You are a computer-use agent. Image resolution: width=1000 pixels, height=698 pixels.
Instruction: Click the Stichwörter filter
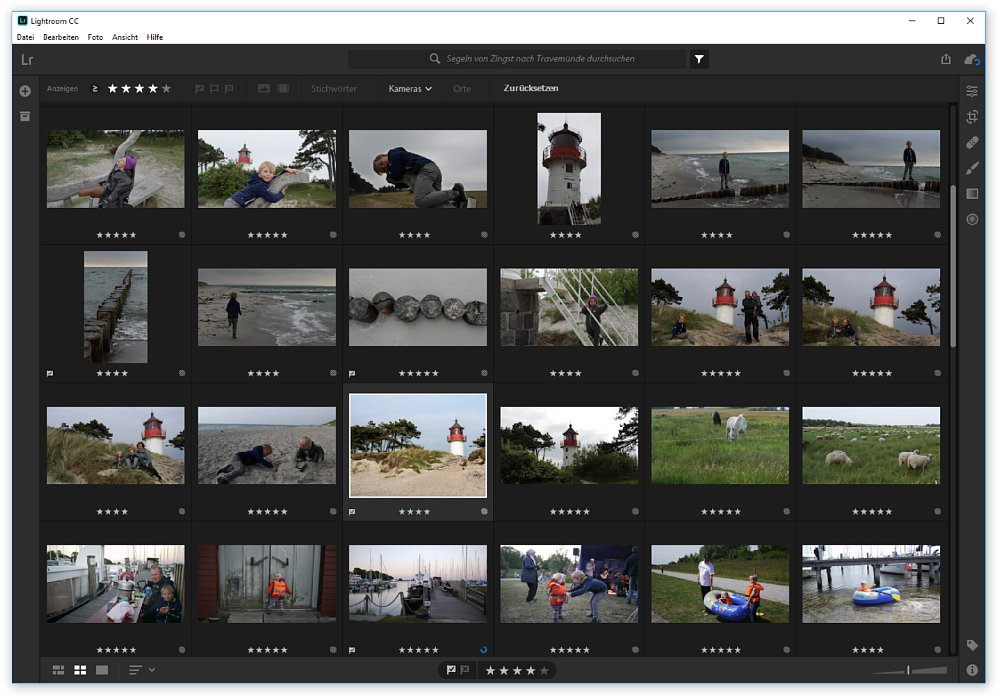click(x=334, y=89)
